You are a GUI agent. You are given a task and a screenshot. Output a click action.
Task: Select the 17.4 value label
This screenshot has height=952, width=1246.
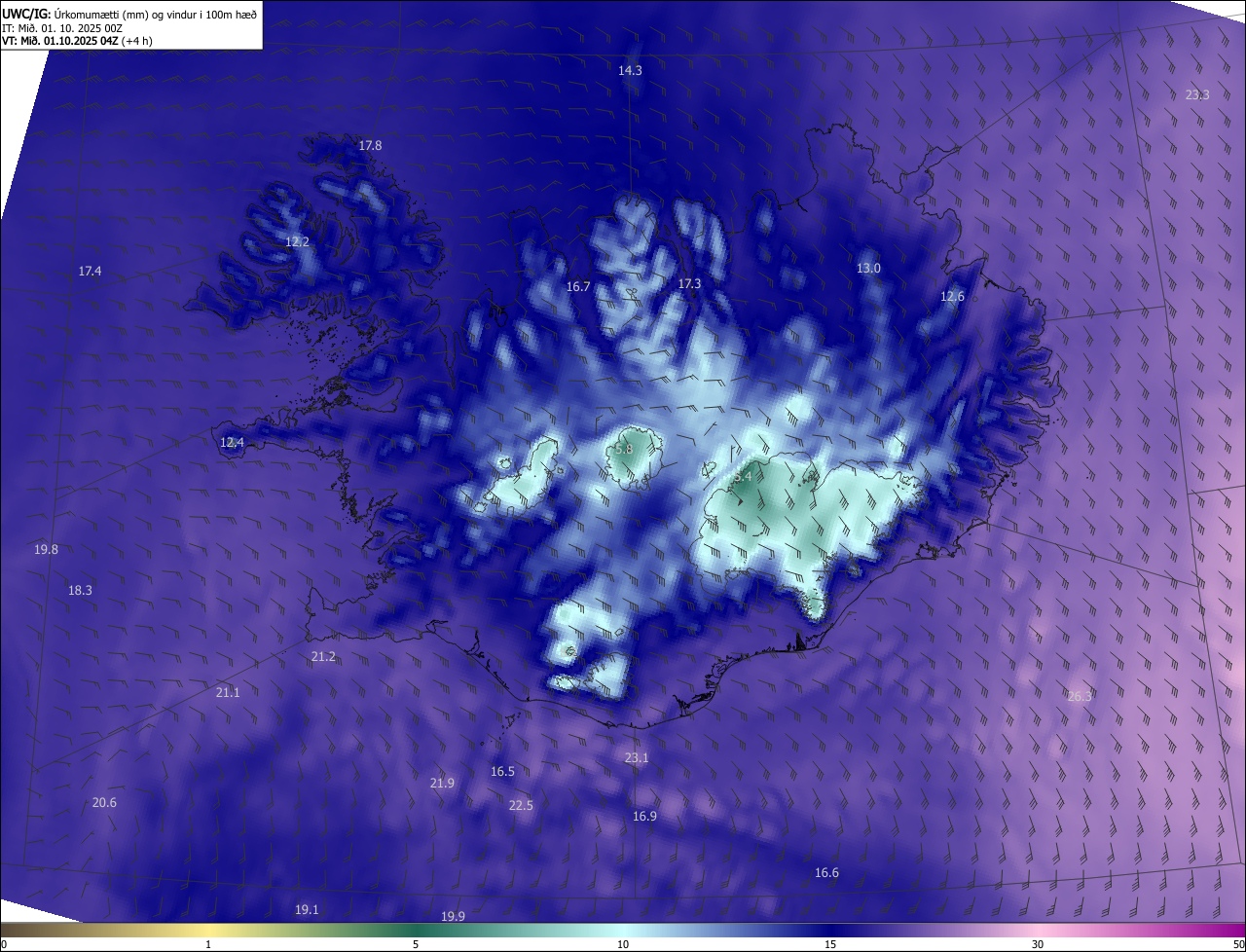point(90,271)
